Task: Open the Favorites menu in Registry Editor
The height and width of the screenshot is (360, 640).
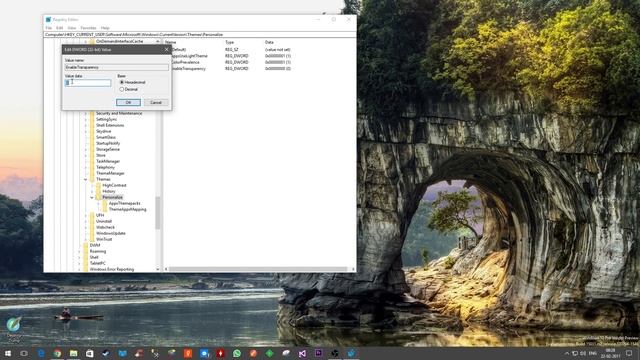Action: point(88,28)
